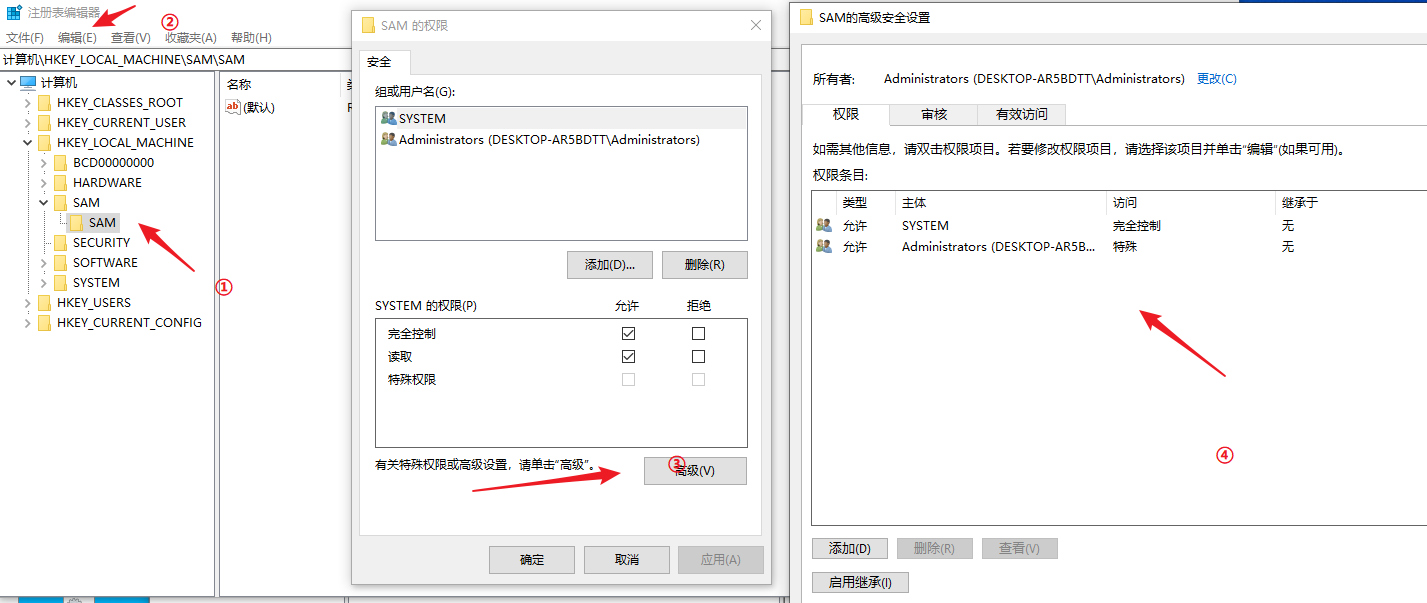Click the Registry Editor app icon in title bar
This screenshot has width=1427, height=603.
pyautogui.click(x=14, y=13)
